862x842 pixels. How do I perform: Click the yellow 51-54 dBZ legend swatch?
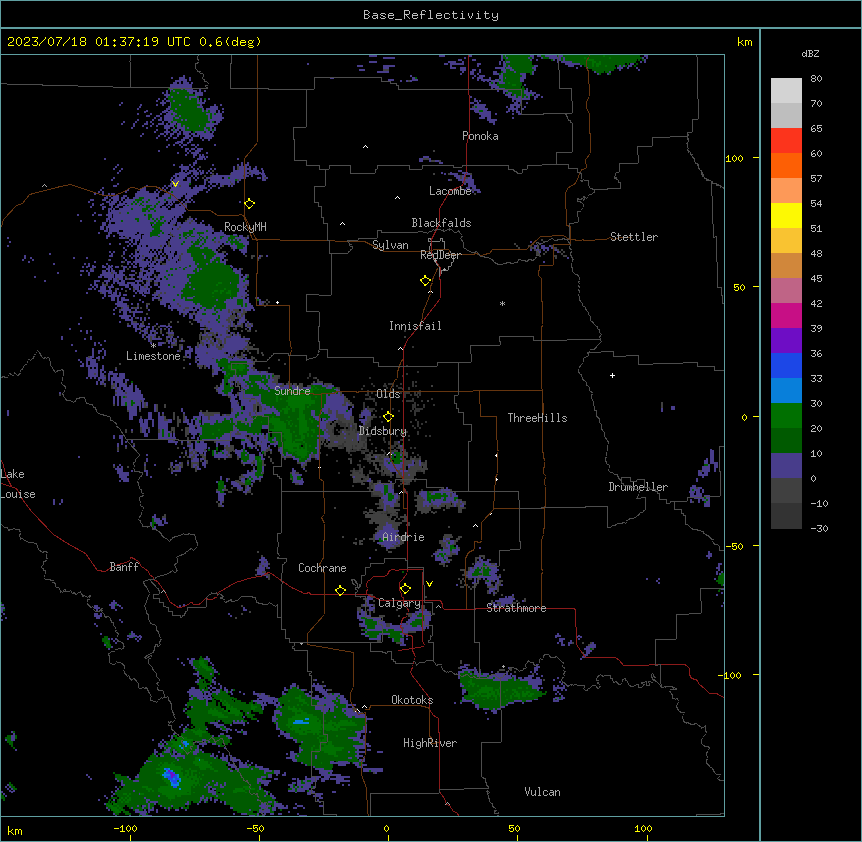click(x=786, y=215)
